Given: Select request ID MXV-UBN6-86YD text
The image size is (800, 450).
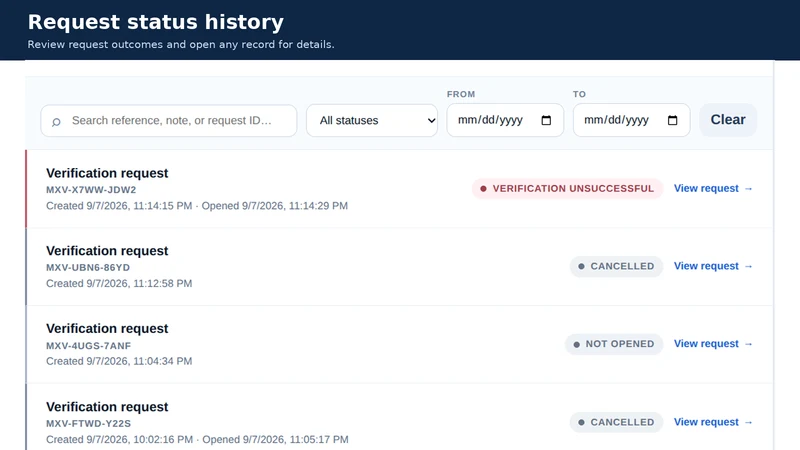Looking at the screenshot, I should (x=88, y=267).
